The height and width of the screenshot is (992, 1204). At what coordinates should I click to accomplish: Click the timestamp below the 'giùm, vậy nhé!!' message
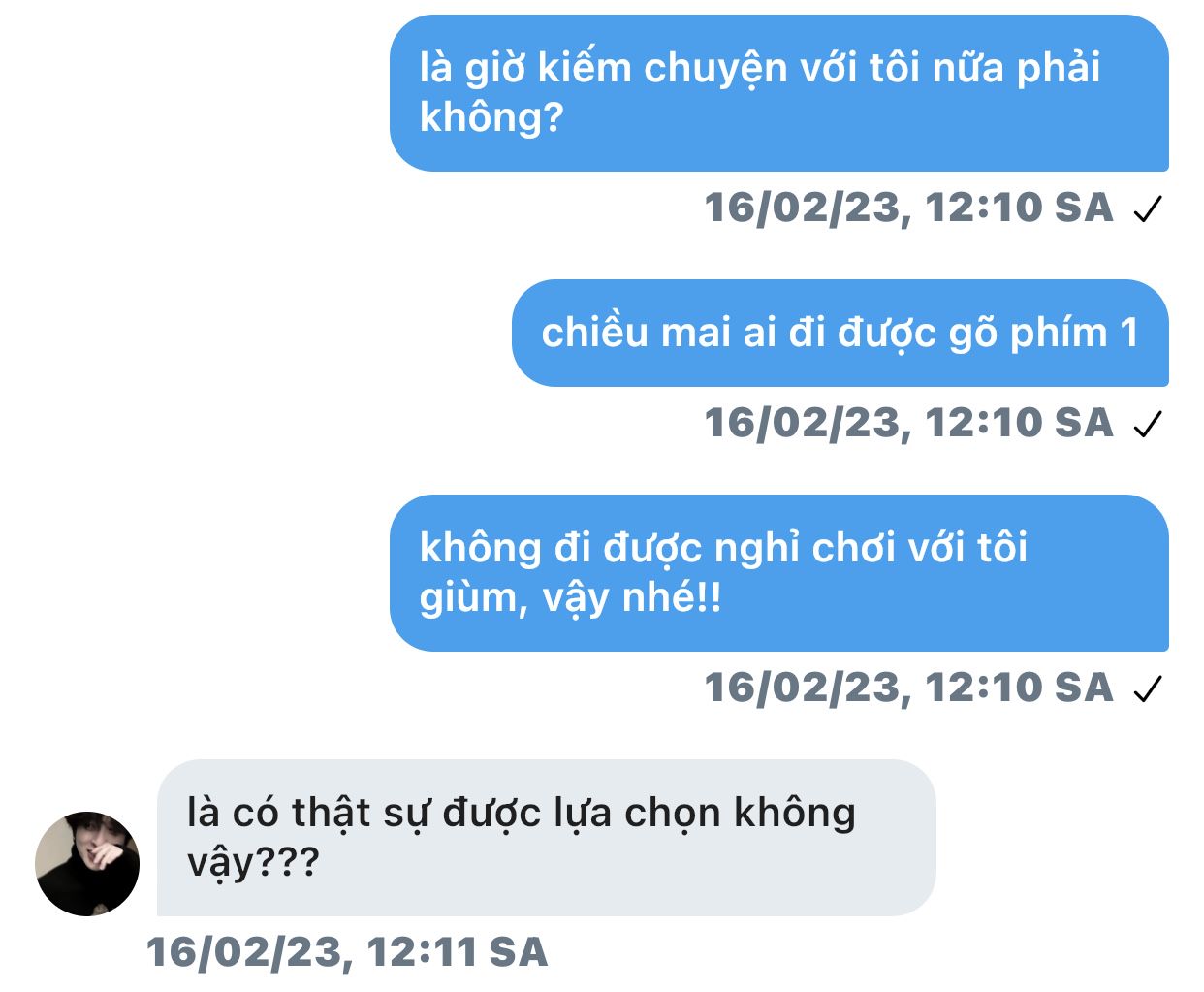click(909, 688)
